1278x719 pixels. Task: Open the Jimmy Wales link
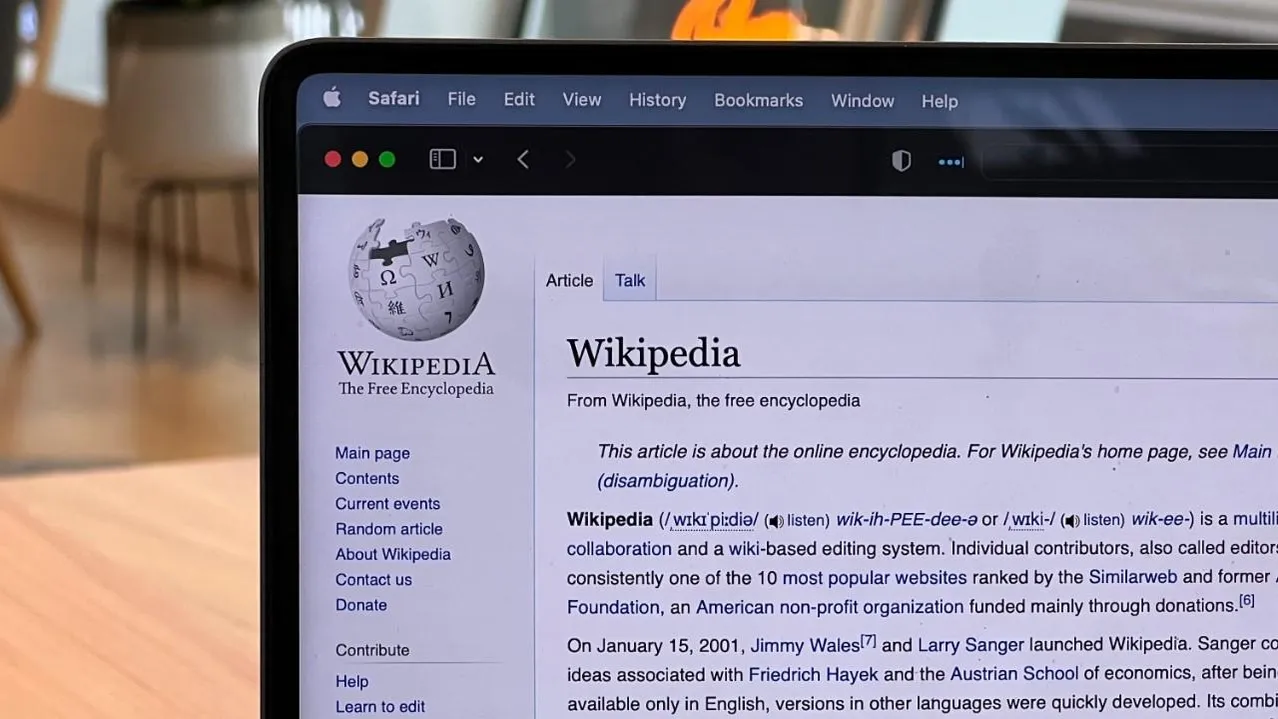(x=805, y=645)
